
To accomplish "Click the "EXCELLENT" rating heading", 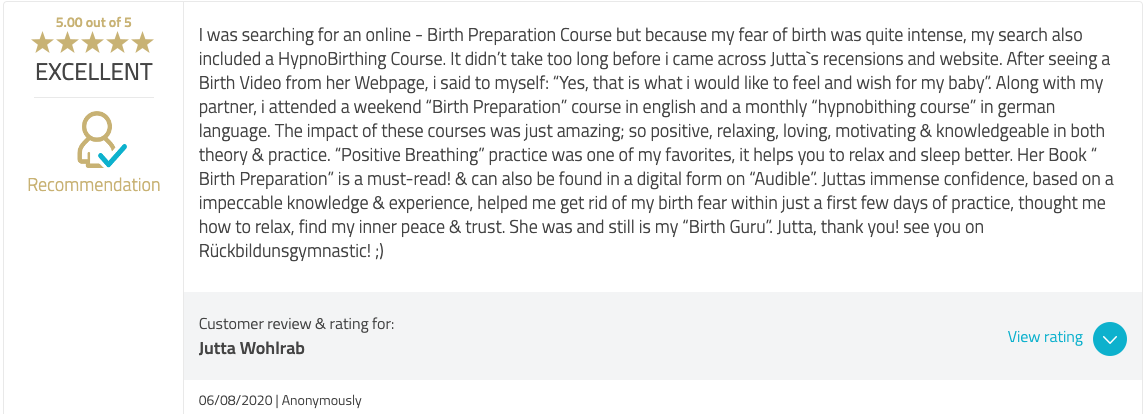I will point(94,72).
